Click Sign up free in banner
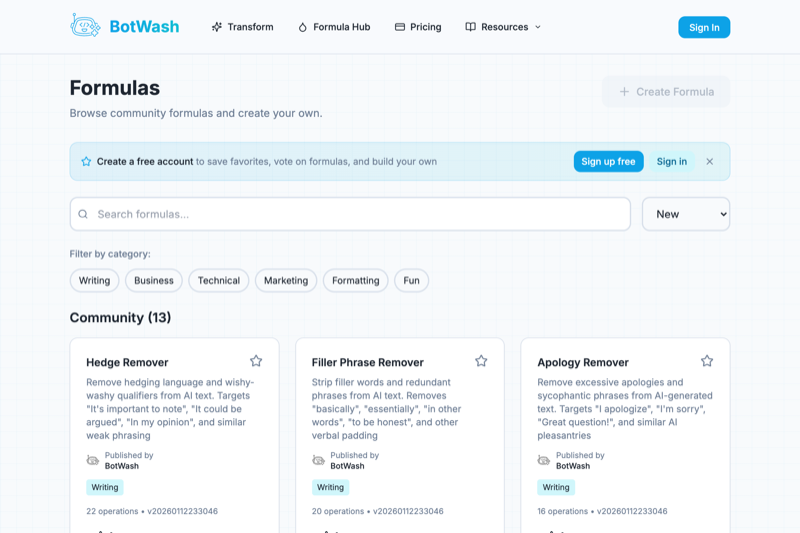The height and width of the screenshot is (533, 800). pyautogui.click(x=608, y=161)
